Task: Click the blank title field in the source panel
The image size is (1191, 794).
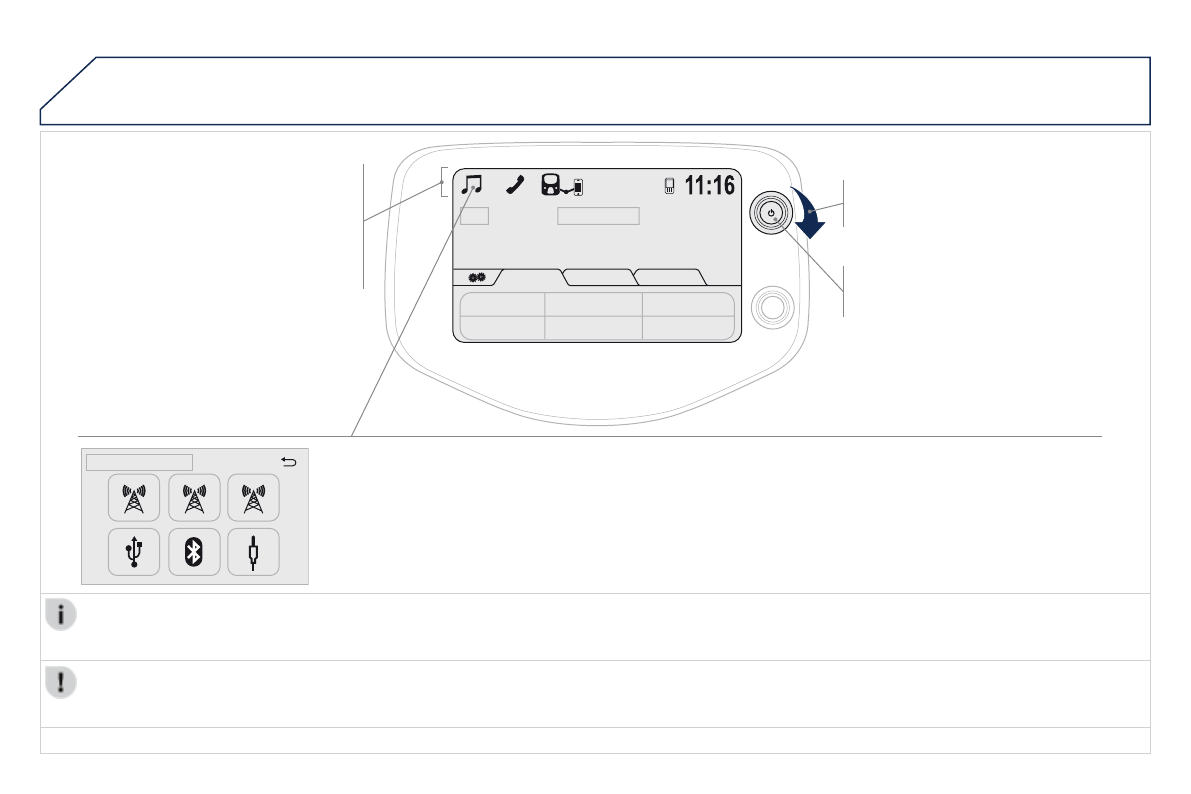Action: point(139,462)
